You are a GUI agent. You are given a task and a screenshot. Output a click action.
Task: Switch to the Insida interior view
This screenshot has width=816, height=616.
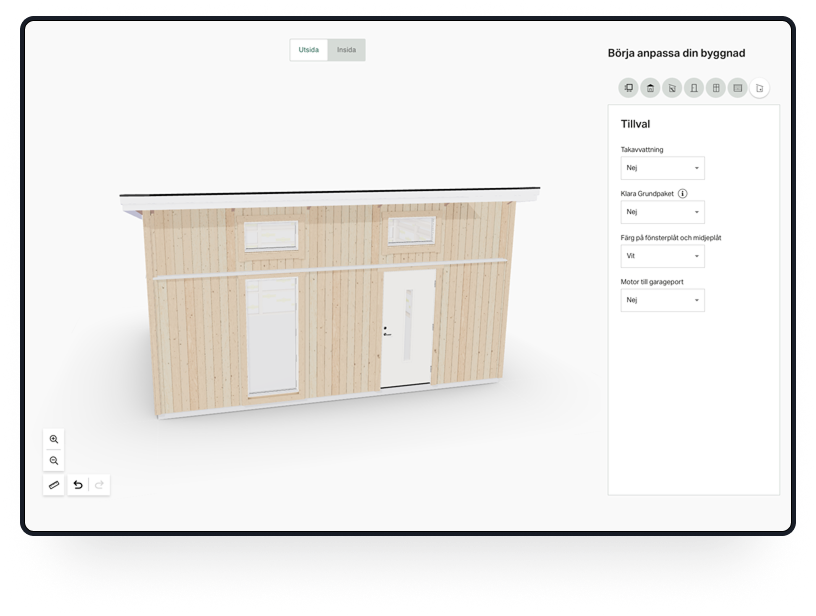tap(347, 50)
